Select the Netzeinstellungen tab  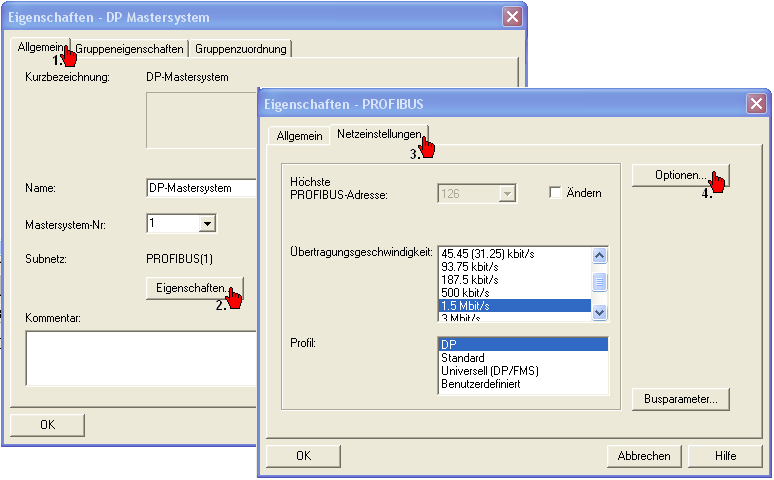[x=379, y=134]
